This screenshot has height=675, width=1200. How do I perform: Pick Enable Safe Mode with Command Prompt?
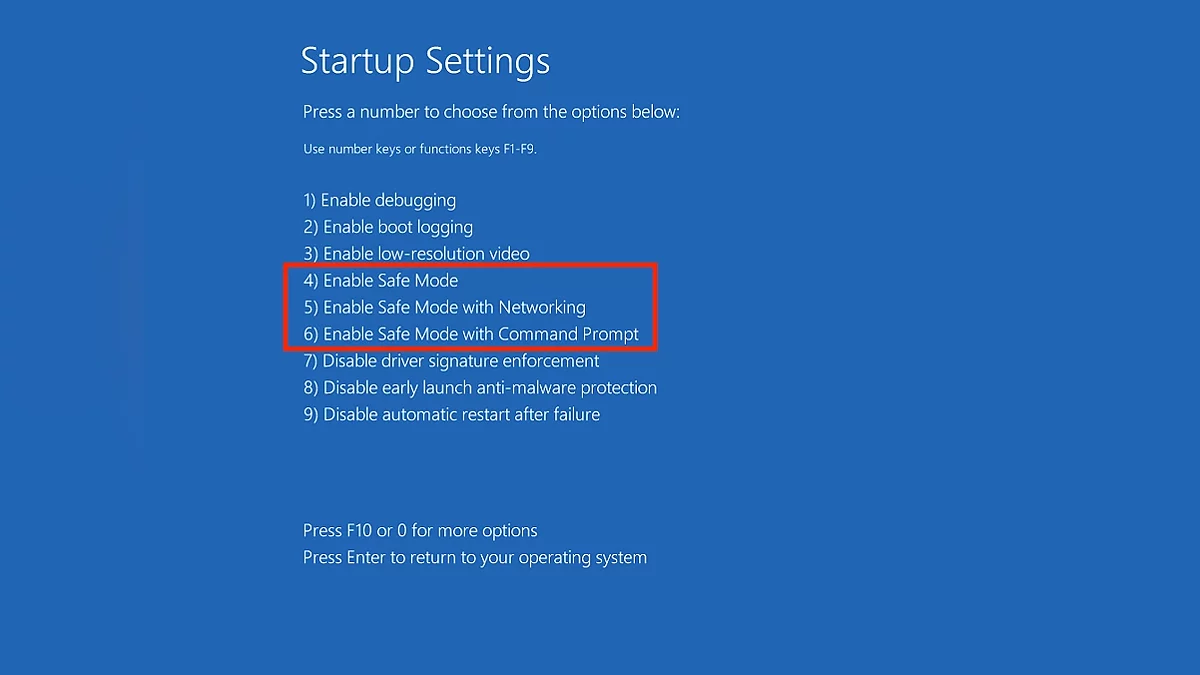tap(470, 334)
